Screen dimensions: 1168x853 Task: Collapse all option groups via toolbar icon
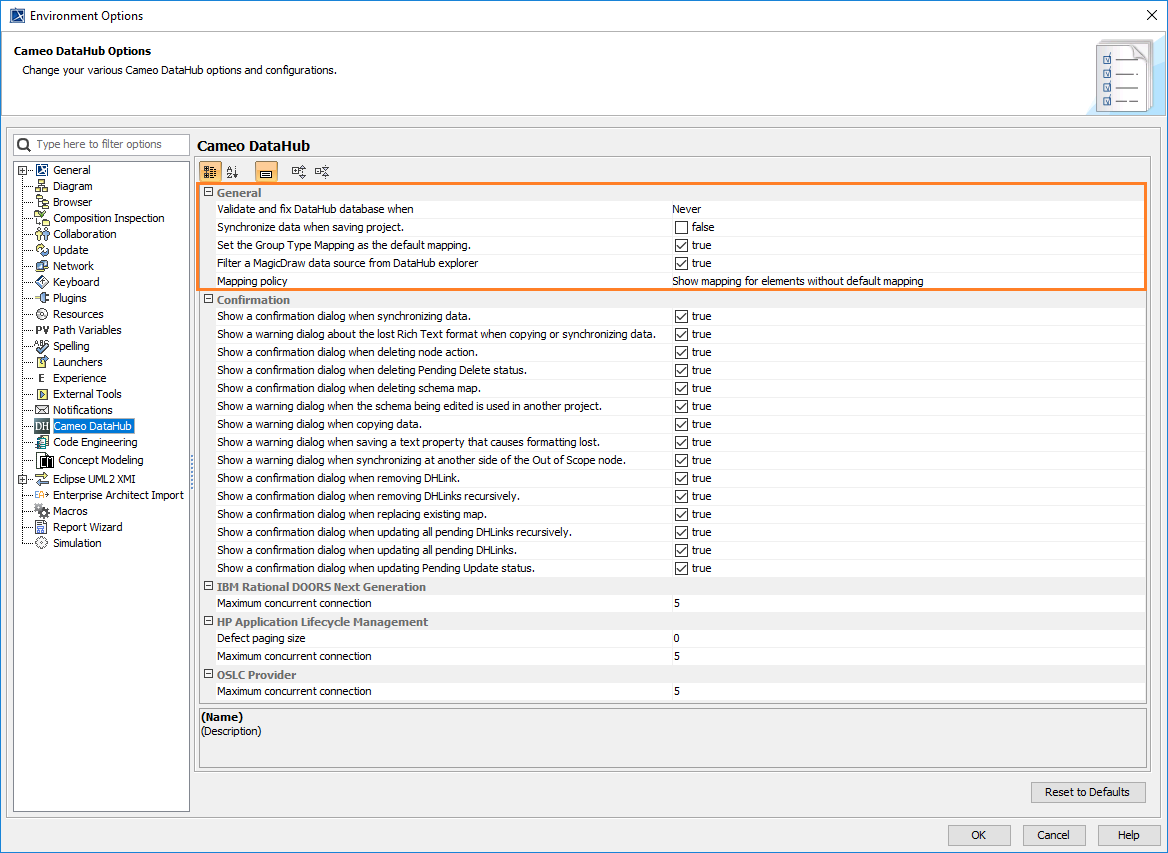[321, 171]
